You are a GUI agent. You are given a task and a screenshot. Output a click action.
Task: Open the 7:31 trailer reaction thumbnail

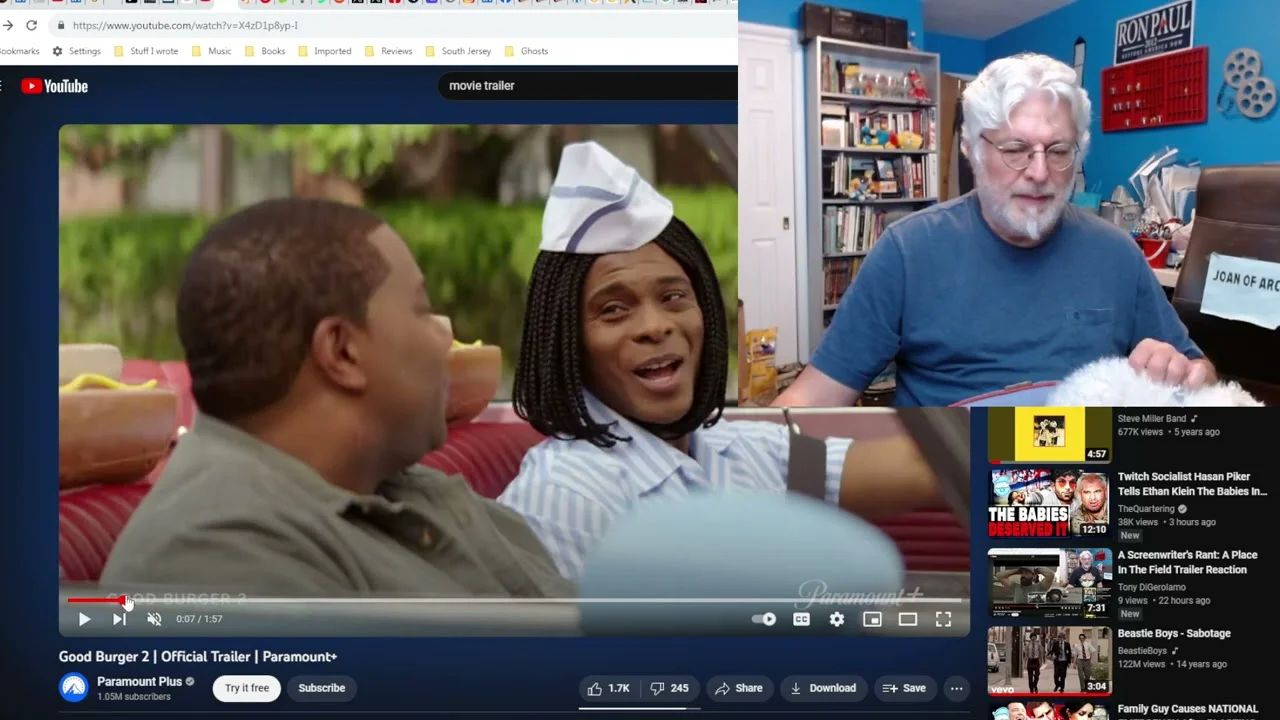click(x=1050, y=583)
